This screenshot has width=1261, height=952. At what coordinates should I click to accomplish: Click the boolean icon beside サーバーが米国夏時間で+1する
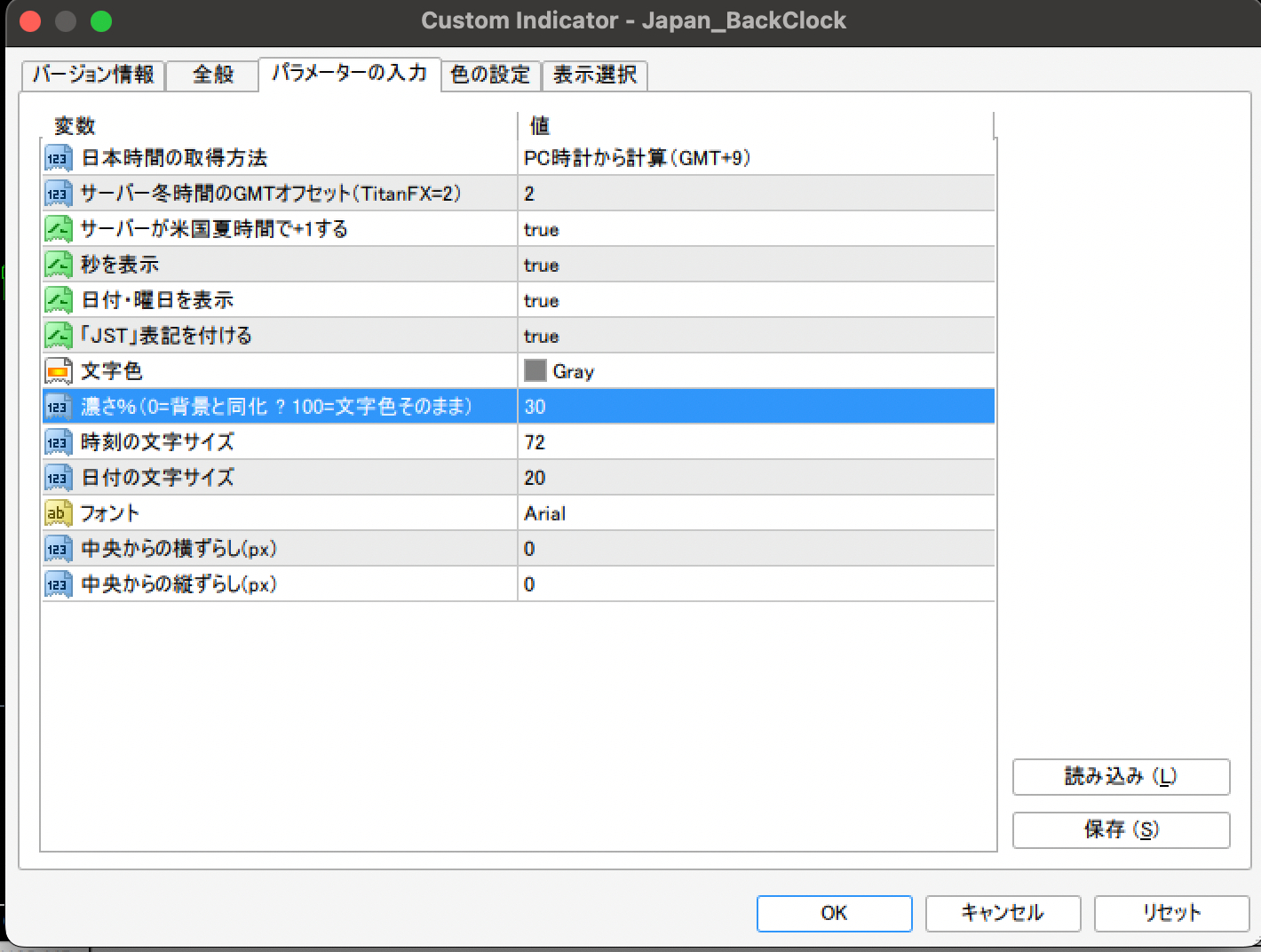58,229
